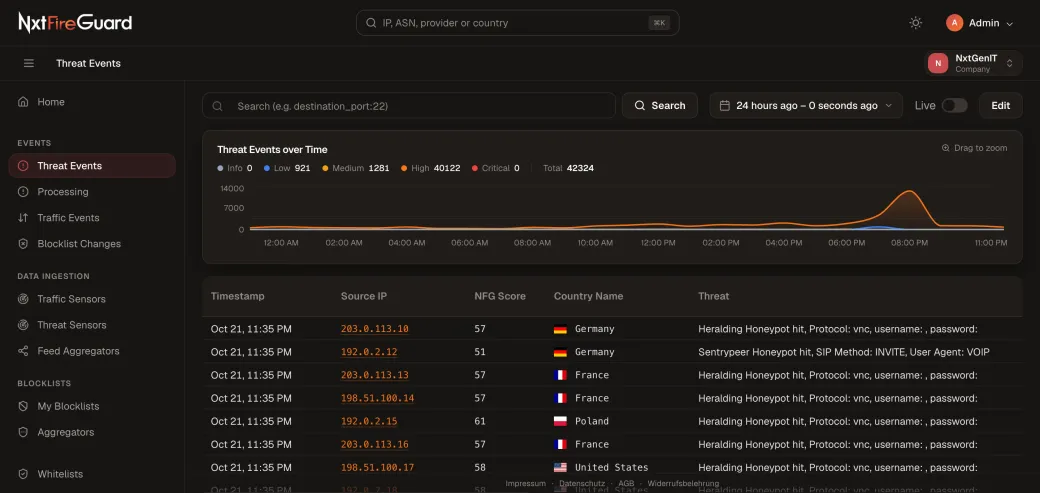Click the Threat Sensors radar icon

point(23,324)
